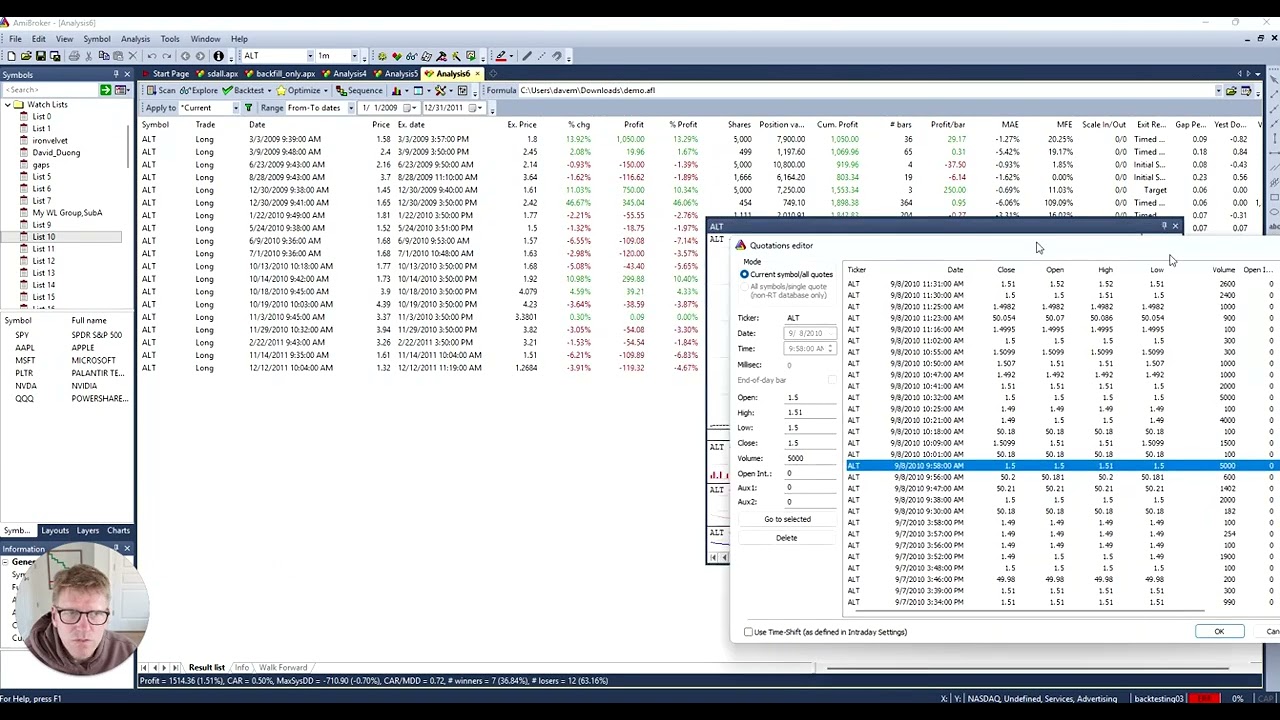The image size is (1280, 720).
Task: Toggle the End-of-day bar checkbox
Action: pyautogui.click(x=832, y=380)
